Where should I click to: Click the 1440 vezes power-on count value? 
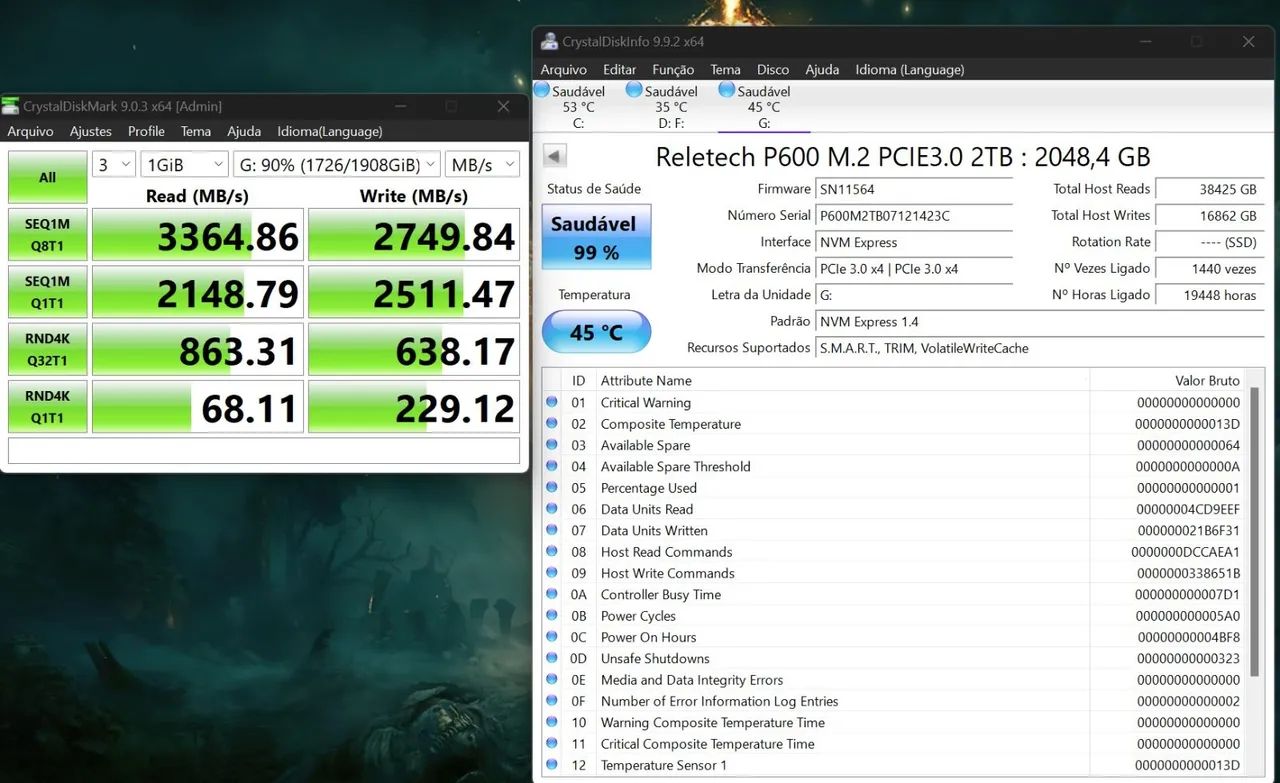click(x=1209, y=269)
